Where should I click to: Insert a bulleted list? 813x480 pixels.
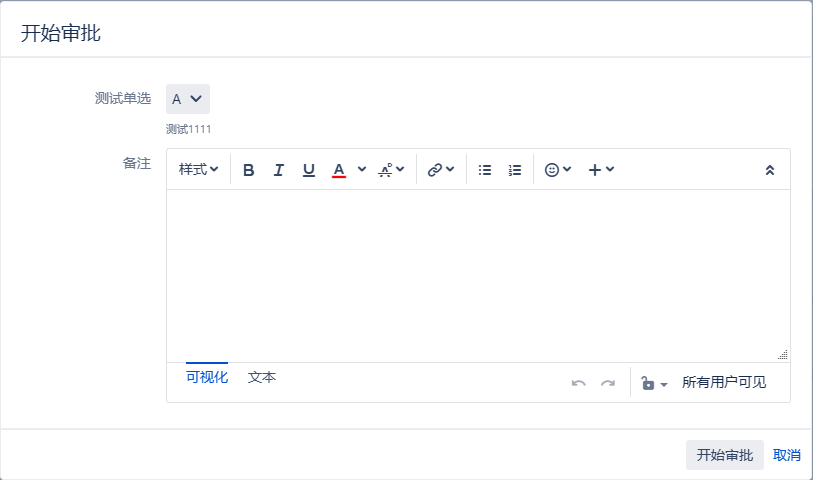click(485, 170)
